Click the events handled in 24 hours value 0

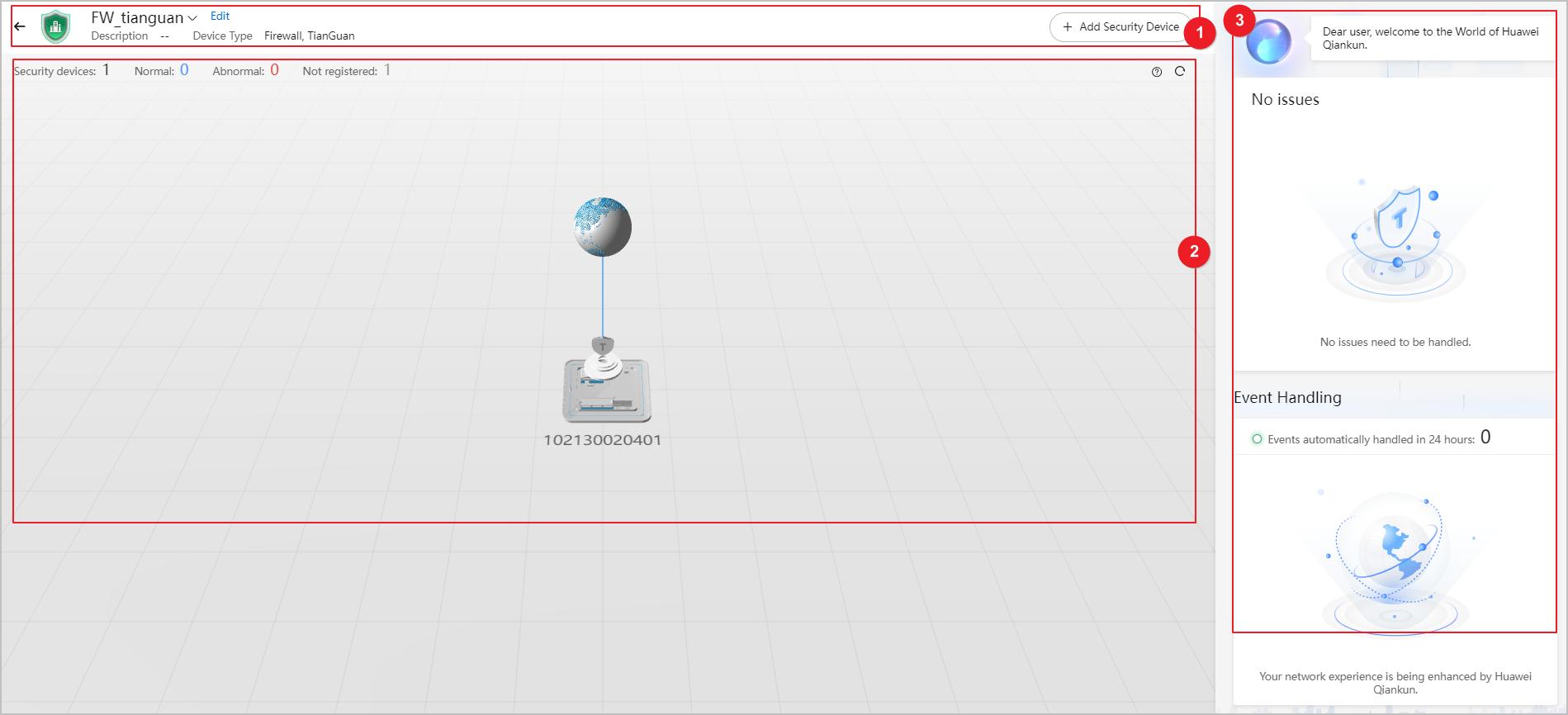pyautogui.click(x=1485, y=437)
